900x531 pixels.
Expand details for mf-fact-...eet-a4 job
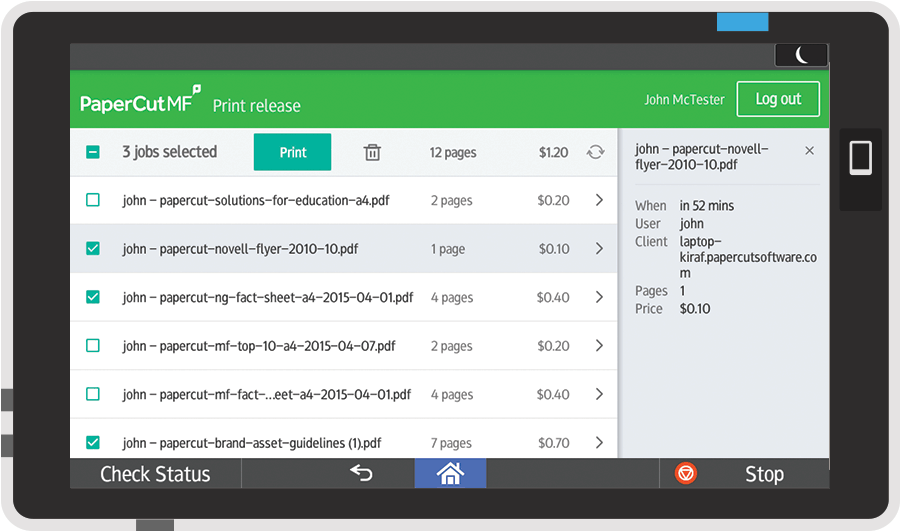pos(599,394)
